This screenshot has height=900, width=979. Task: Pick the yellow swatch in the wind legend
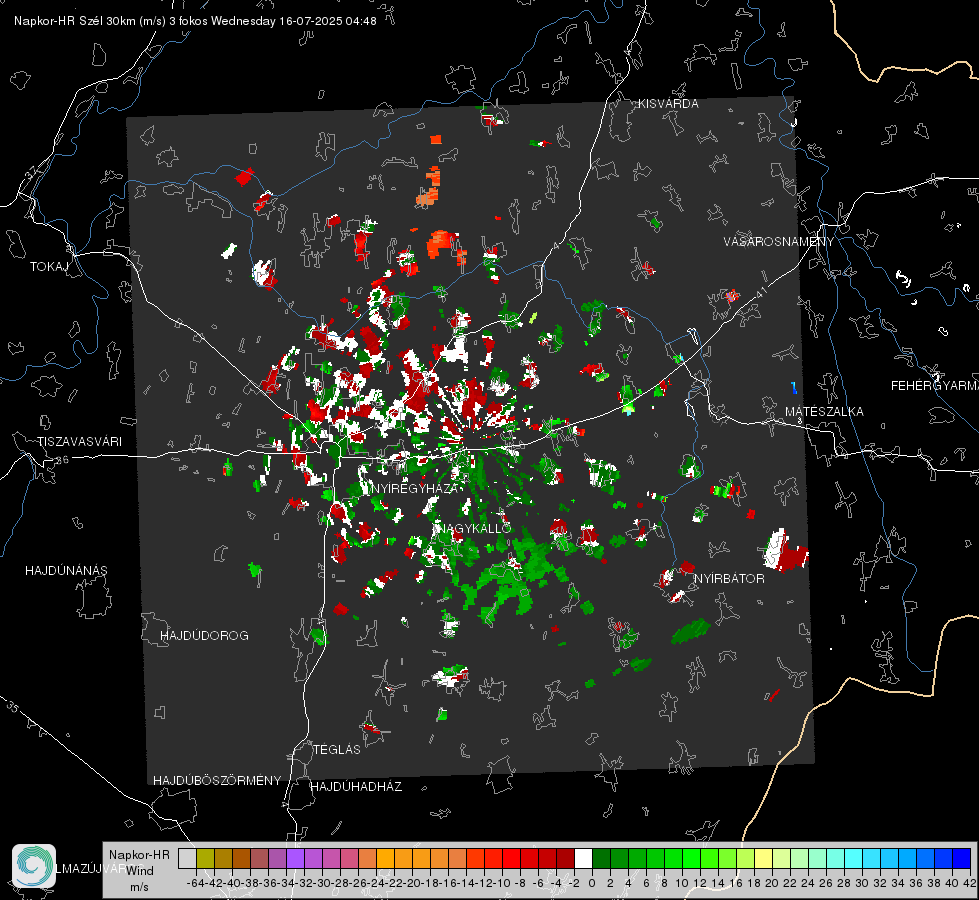[x=763, y=858]
